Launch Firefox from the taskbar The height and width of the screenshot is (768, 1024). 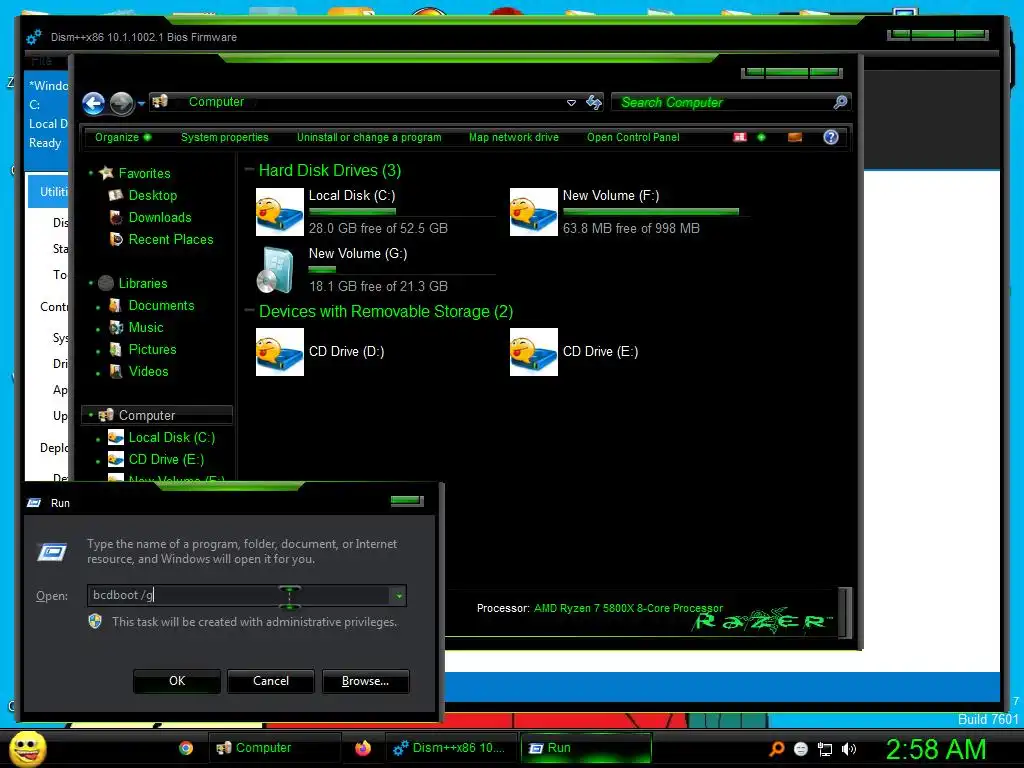click(x=362, y=748)
